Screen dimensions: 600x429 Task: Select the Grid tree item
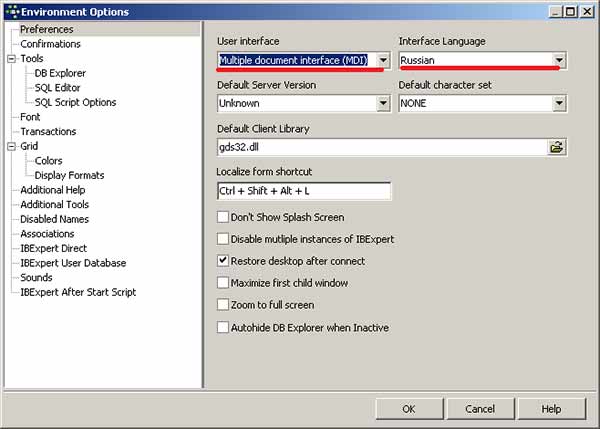coord(29,146)
